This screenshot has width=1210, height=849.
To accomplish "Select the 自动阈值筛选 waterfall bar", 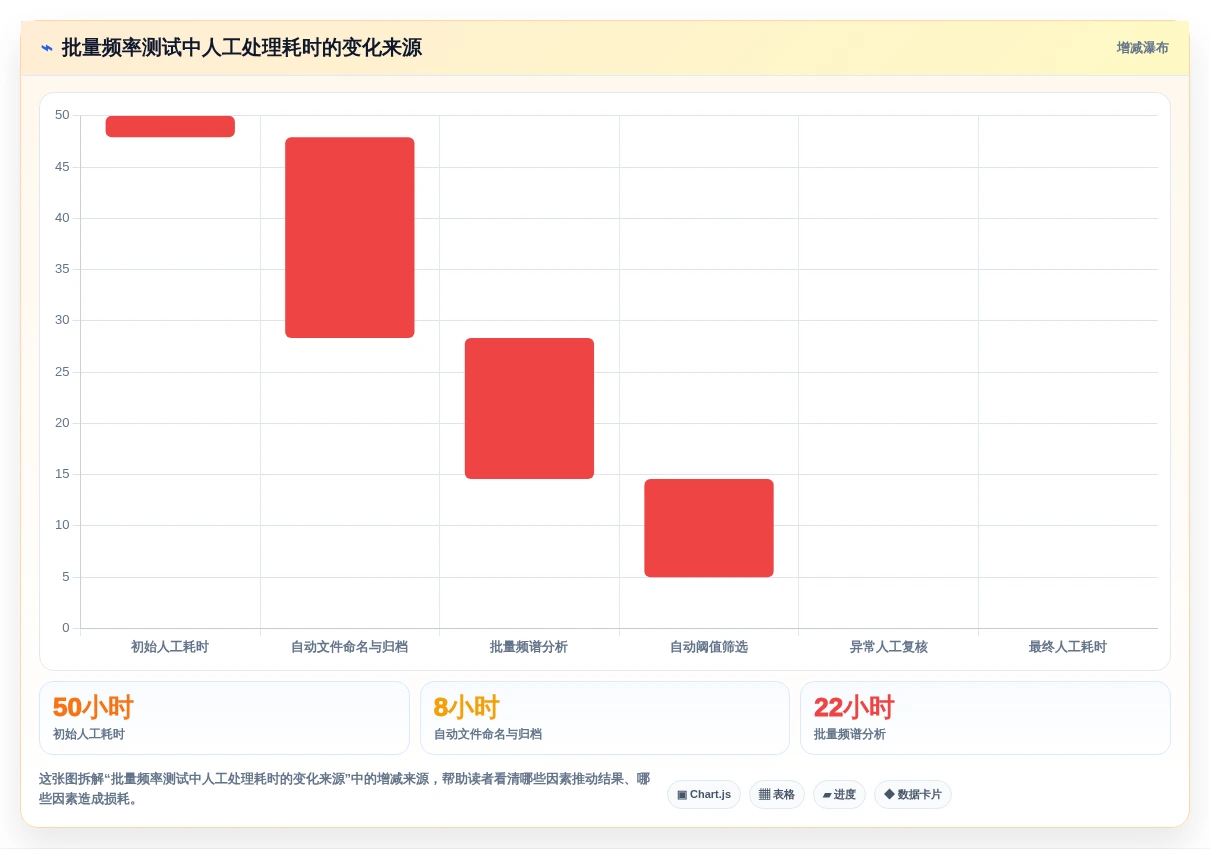I will pyautogui.click(x=709, y=528).
